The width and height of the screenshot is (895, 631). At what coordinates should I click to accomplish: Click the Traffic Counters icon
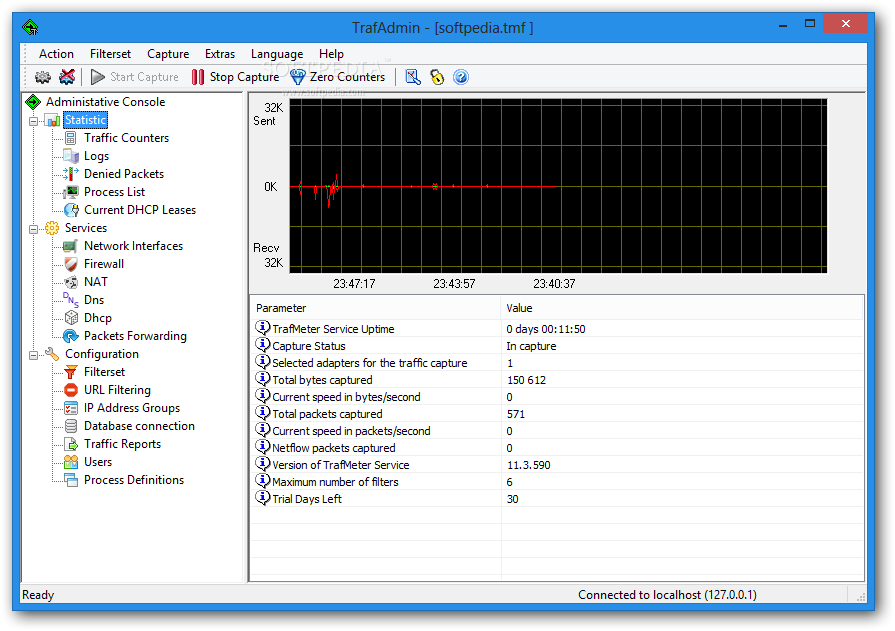pyautogui.click(x=71, y=138)
